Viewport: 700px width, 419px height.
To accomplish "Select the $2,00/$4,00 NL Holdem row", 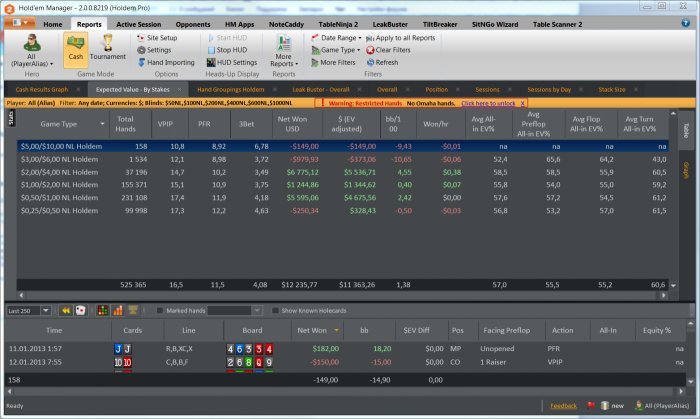I will pos(343,172).
